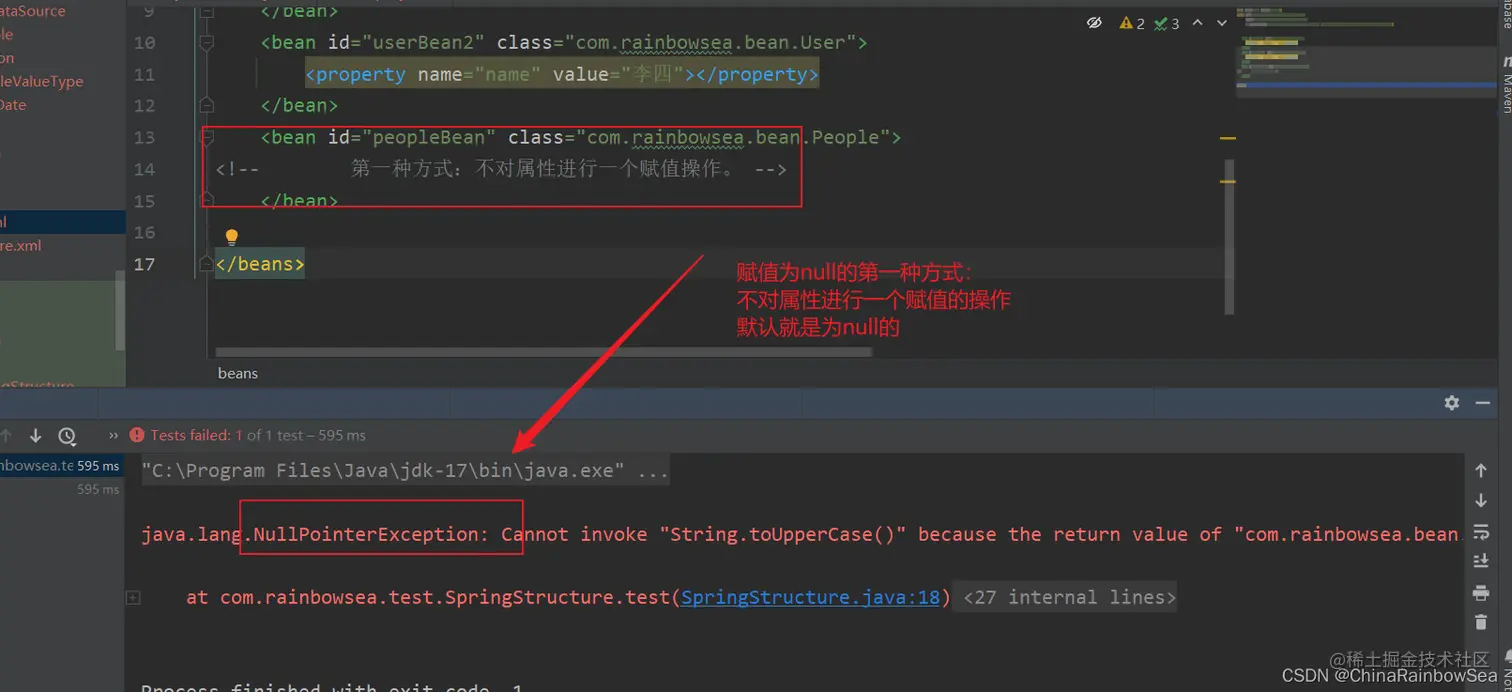Open SpringStructure.java:18 link in stack trace
1512x692 pixels.
[x=811, y=598]
